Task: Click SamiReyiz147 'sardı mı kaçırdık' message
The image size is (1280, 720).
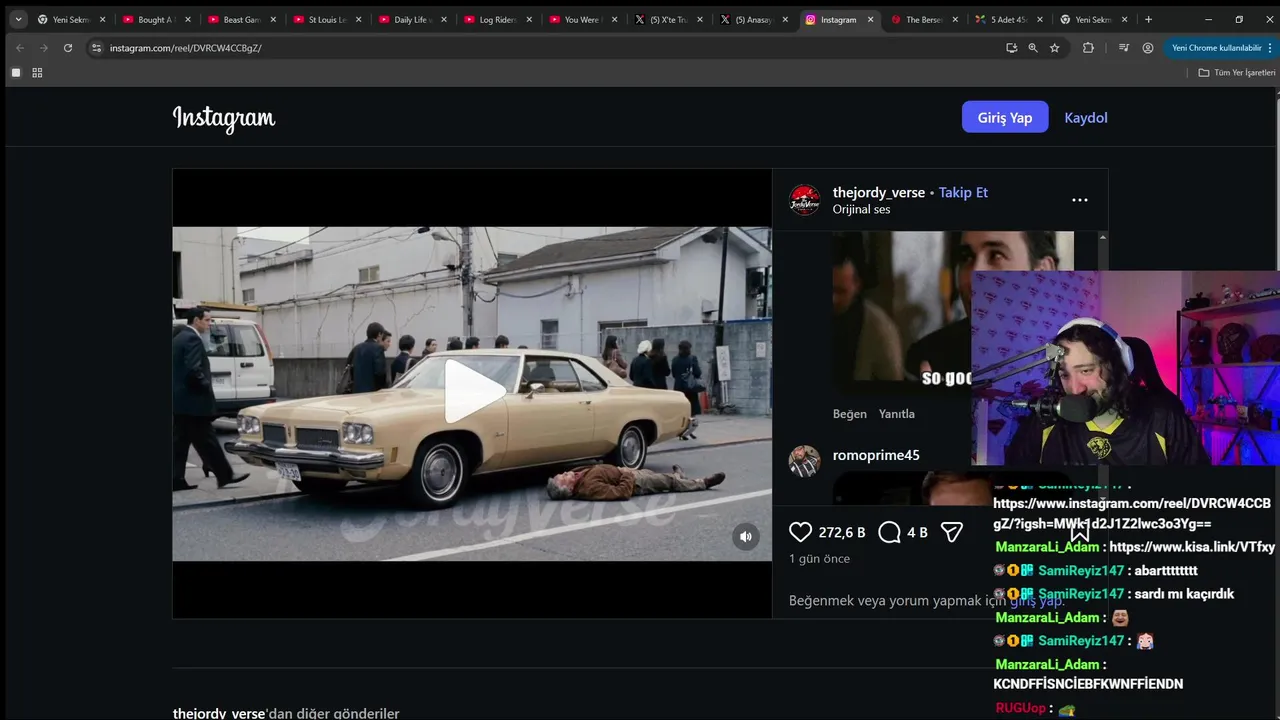Action: 1184,594
